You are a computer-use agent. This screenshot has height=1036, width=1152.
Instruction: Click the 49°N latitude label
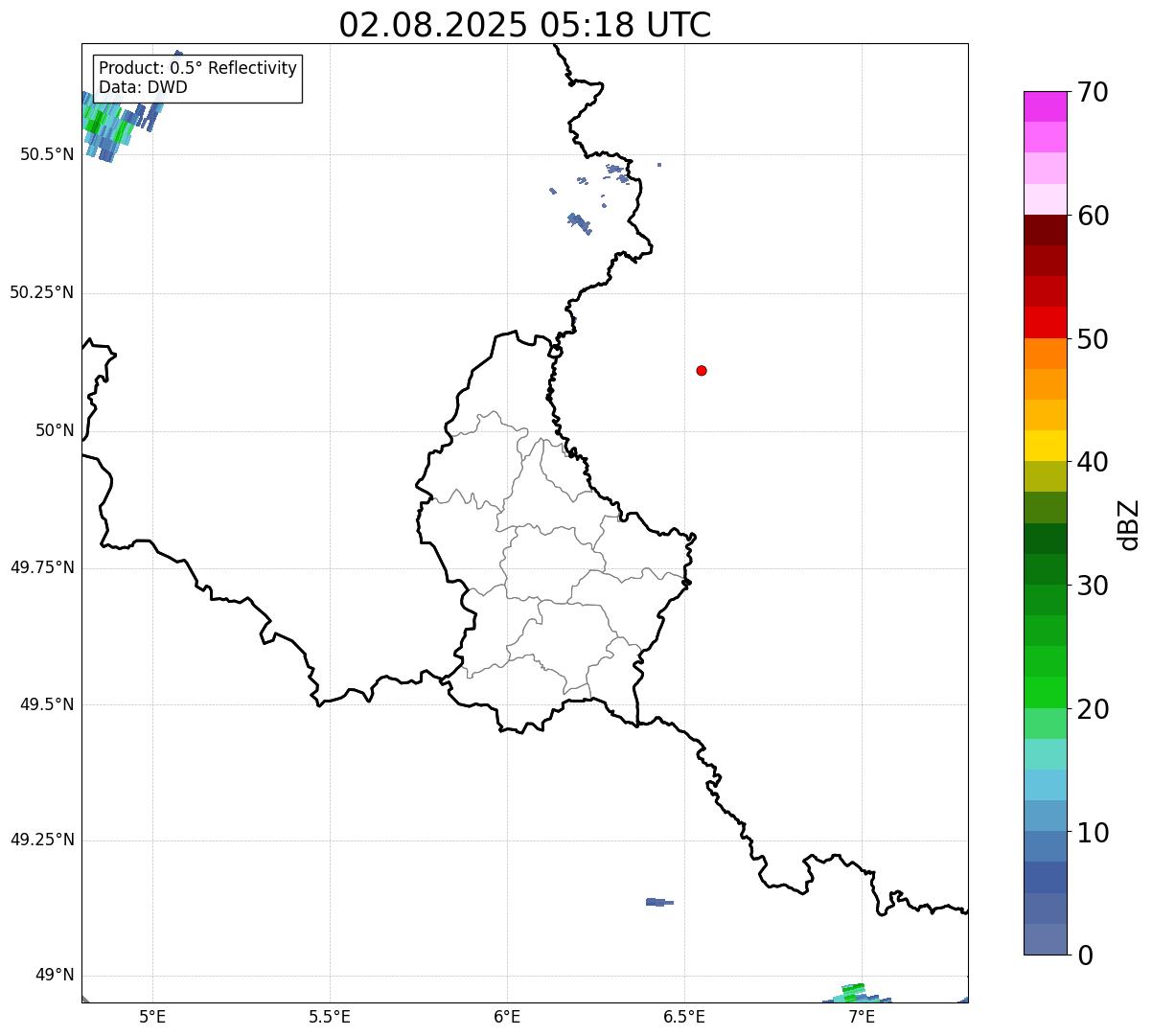pos(55,976)
